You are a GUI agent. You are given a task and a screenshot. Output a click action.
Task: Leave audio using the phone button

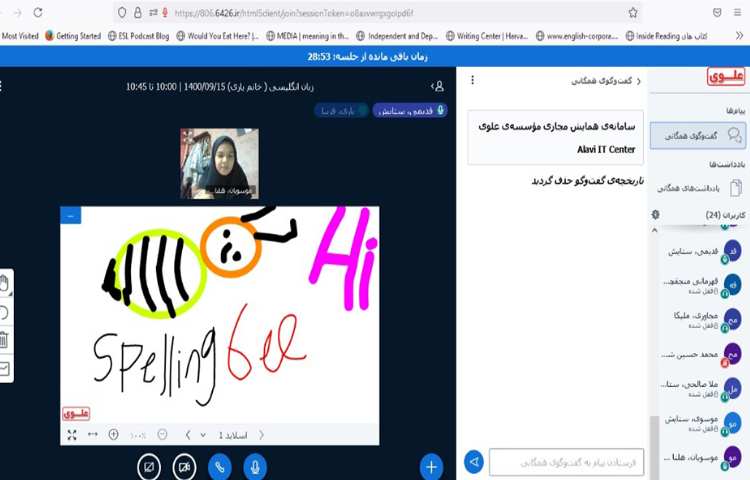[220, 467]
